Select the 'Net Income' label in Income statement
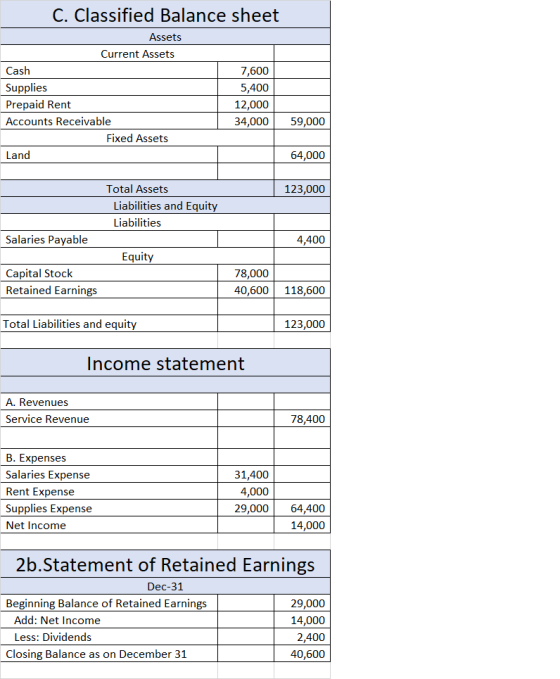 coord(109,525)
